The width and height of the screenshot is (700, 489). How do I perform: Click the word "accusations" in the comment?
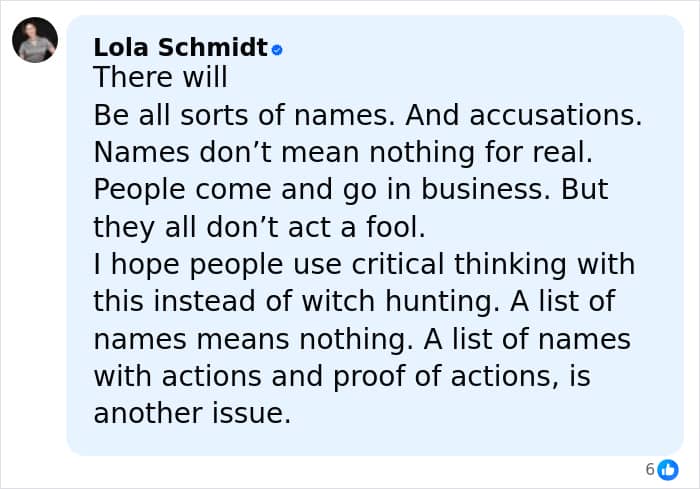point(555,115)
